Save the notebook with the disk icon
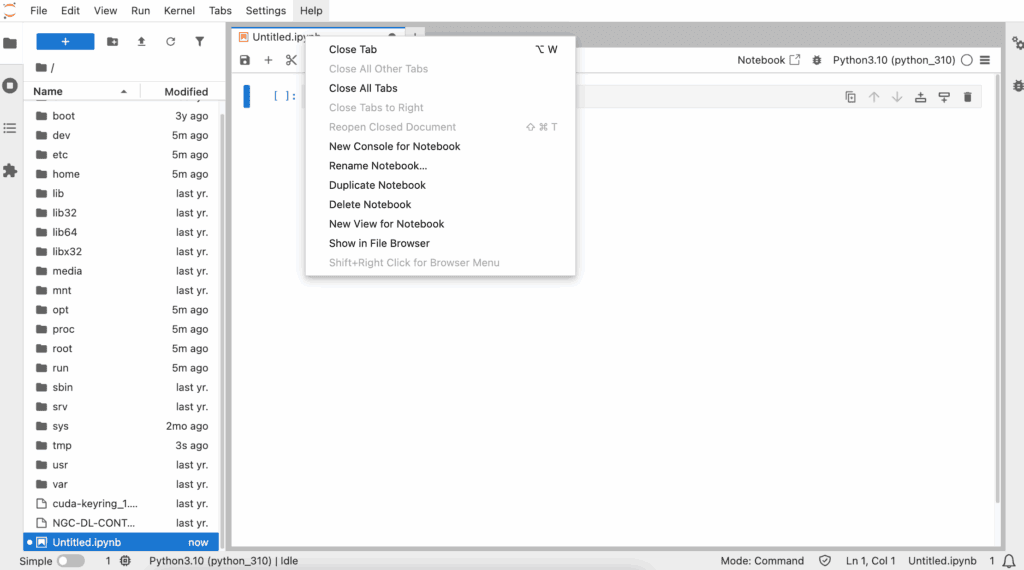1024x570 pixels. [x=245, y=60]
